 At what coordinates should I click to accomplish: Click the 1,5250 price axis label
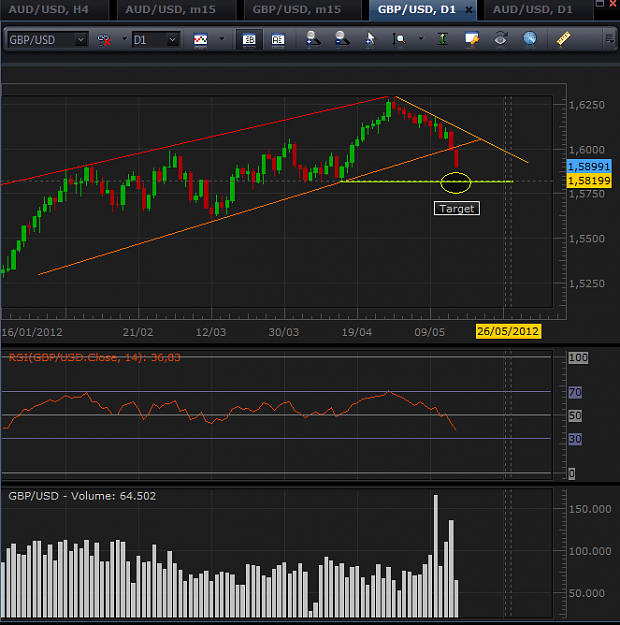pyautogui.click(x=587, y=283)
